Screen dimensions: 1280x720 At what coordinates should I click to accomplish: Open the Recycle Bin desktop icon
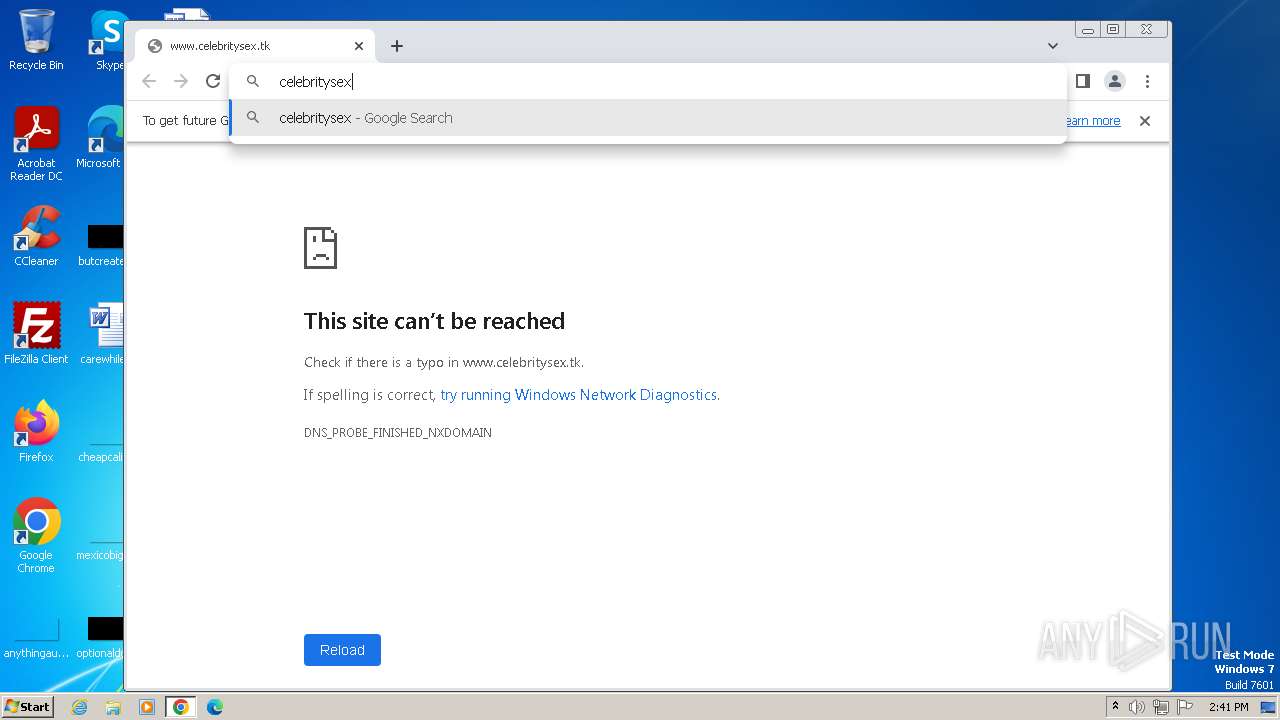[x=36, y=40]
